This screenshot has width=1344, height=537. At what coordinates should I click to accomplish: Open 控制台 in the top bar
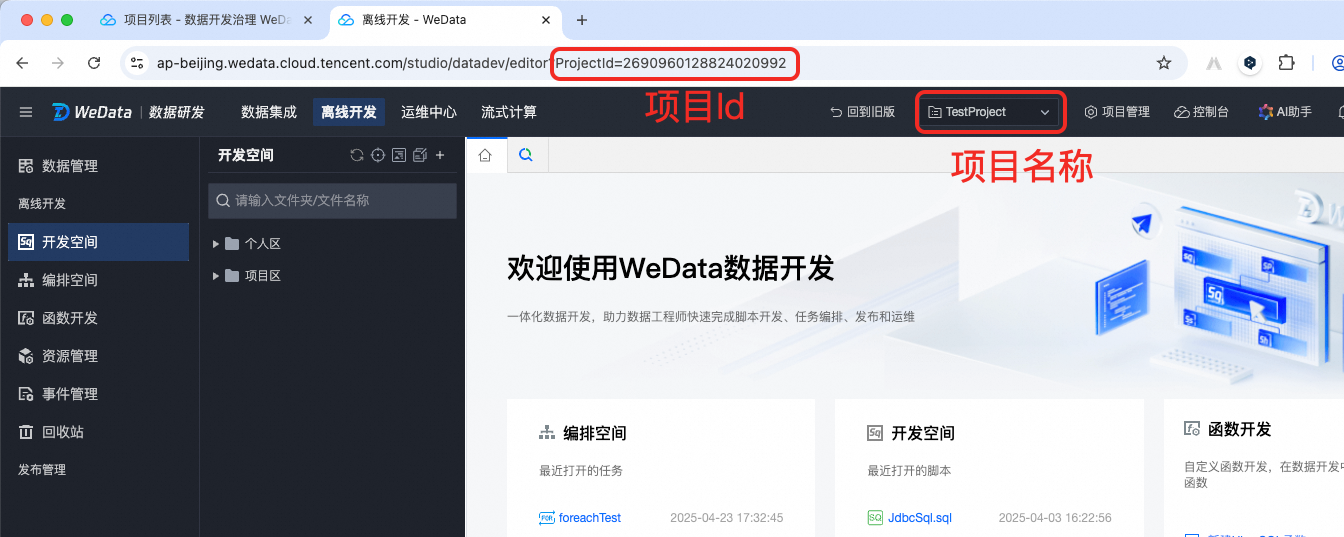pyautogui.click(x=1201, y=112)
